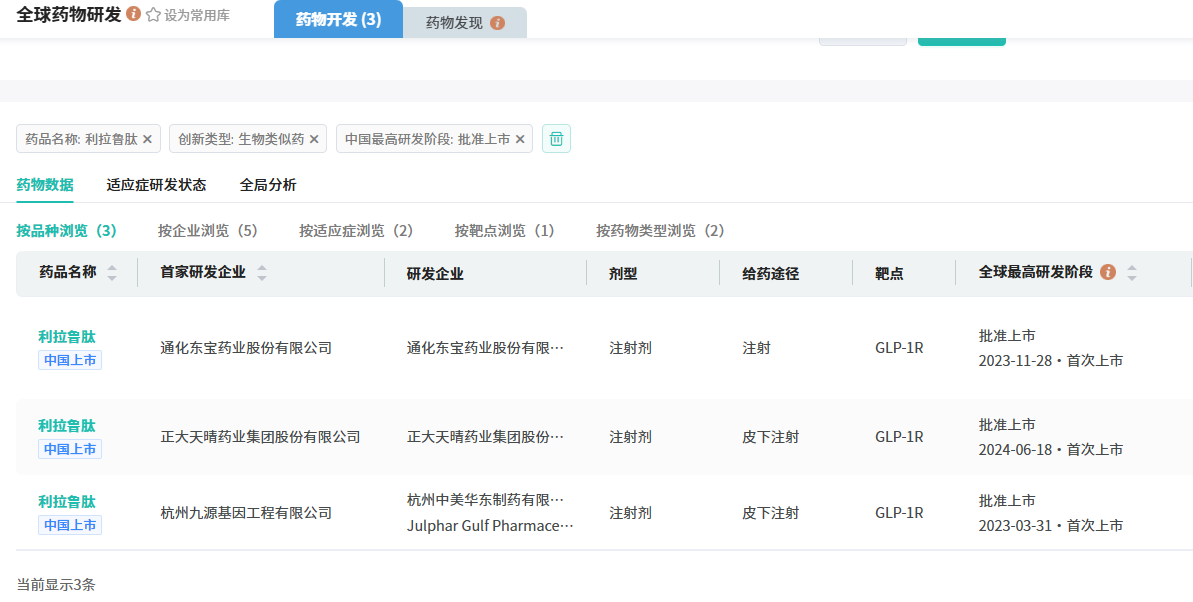Open 利拉鲁肽 link for 通化东宝药业 row
Viewport: 1193px width, 602px height.
coord(67,336)
